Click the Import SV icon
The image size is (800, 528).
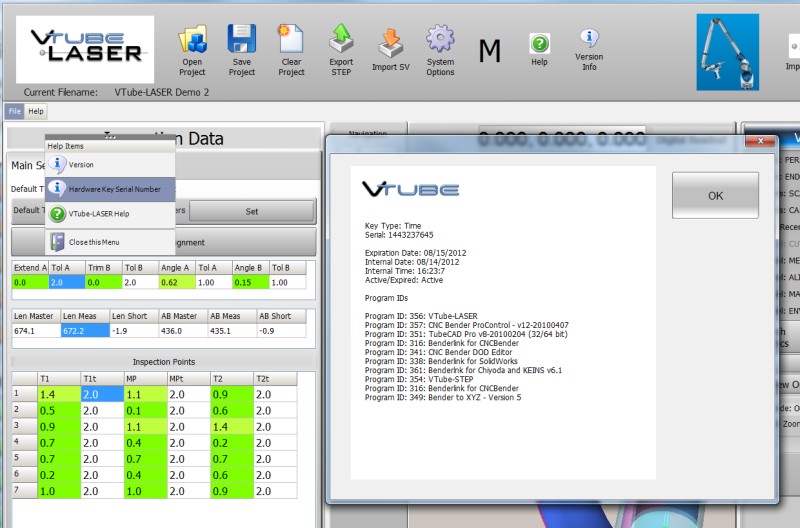[x=390, y=46]
